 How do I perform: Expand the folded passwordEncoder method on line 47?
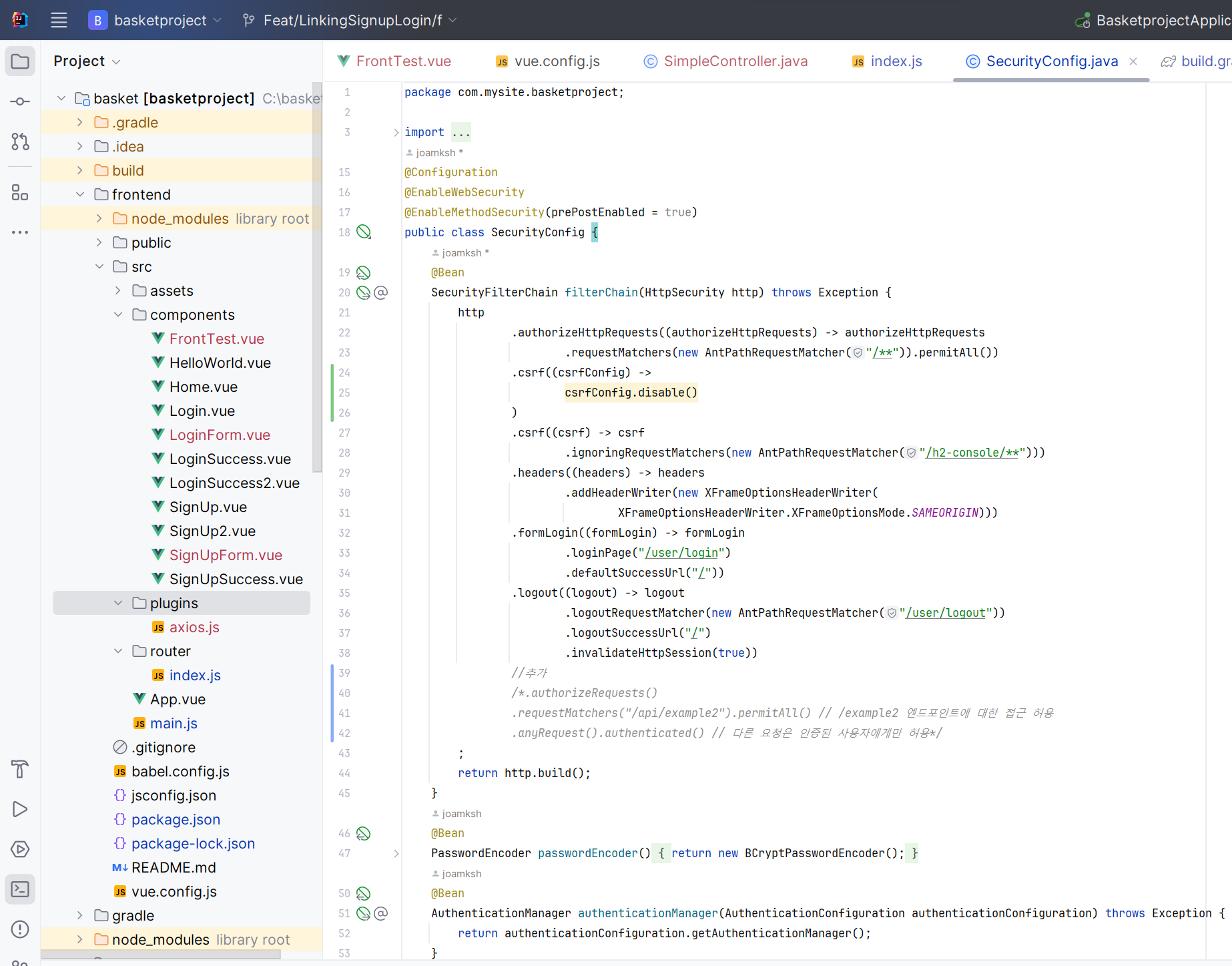[396, 853]
